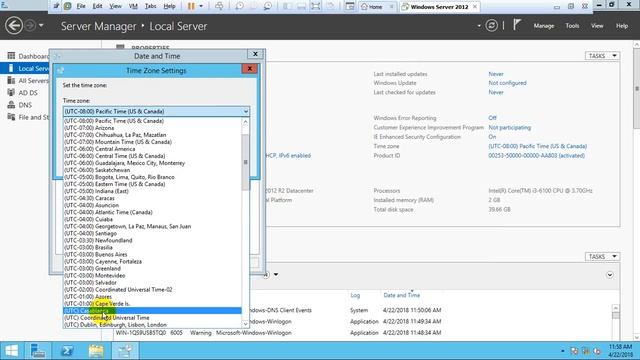The height and width of the screenshot is (360, 640).
Task: Select File and Storage Services in sidebar
Action: (x=28, y=117)
